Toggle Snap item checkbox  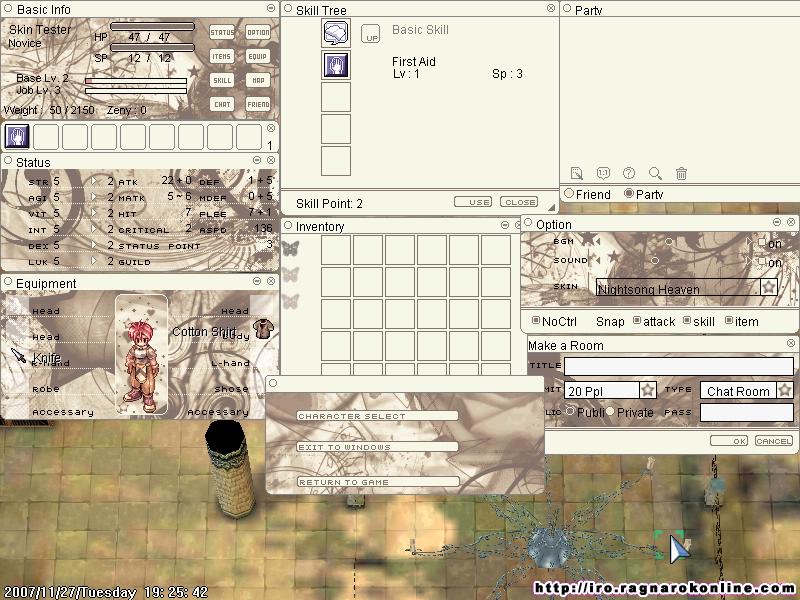coord(729,320)
